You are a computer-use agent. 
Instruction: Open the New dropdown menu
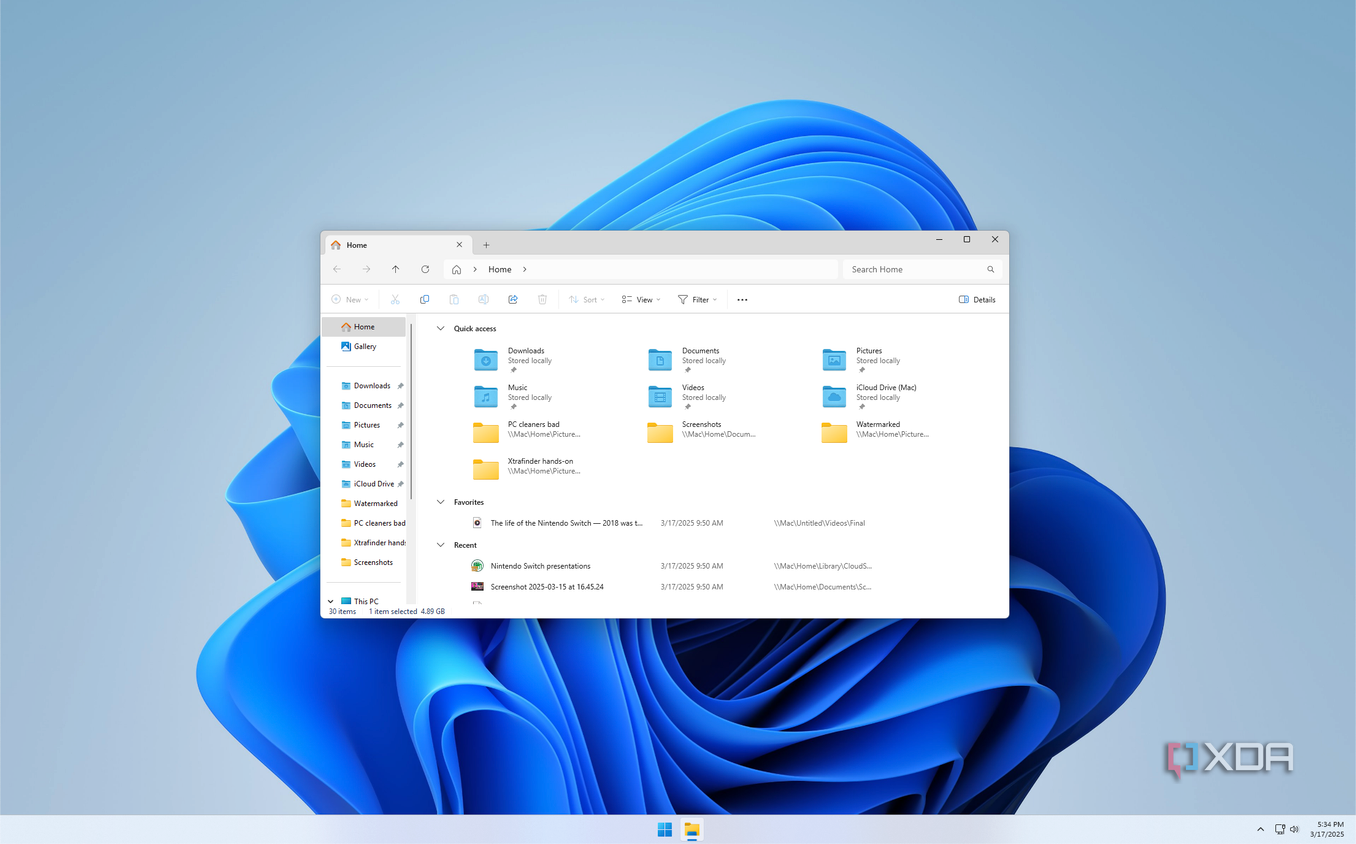pyautogui.click(x=350, y=299)
